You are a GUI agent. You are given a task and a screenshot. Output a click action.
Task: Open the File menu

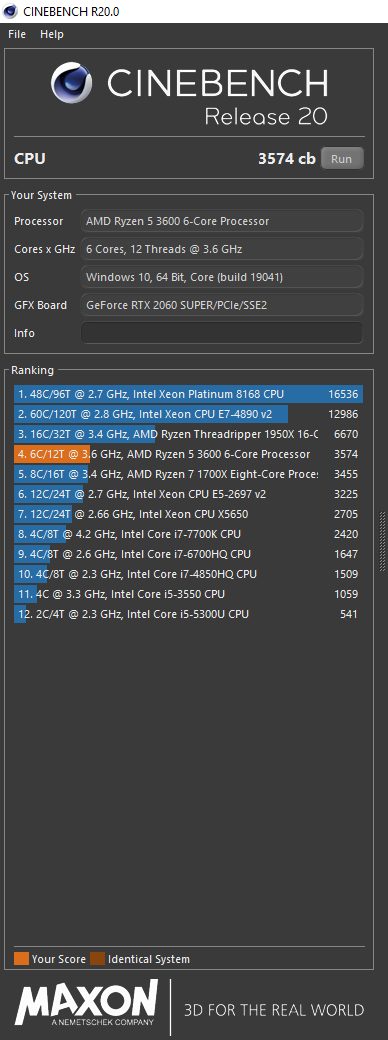pyautogui.click(x=17, y=34)
